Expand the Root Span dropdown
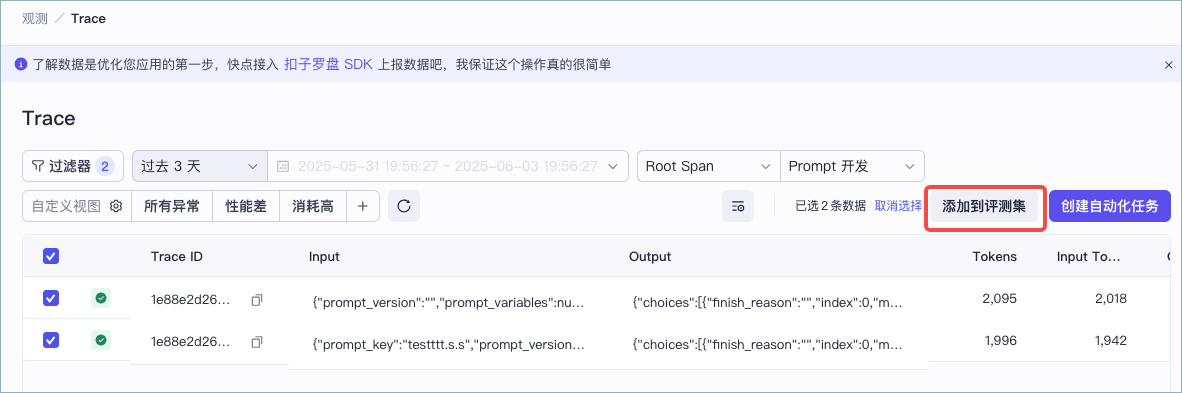The width and height of the screenshot is (1182, 393). [709, 166]
